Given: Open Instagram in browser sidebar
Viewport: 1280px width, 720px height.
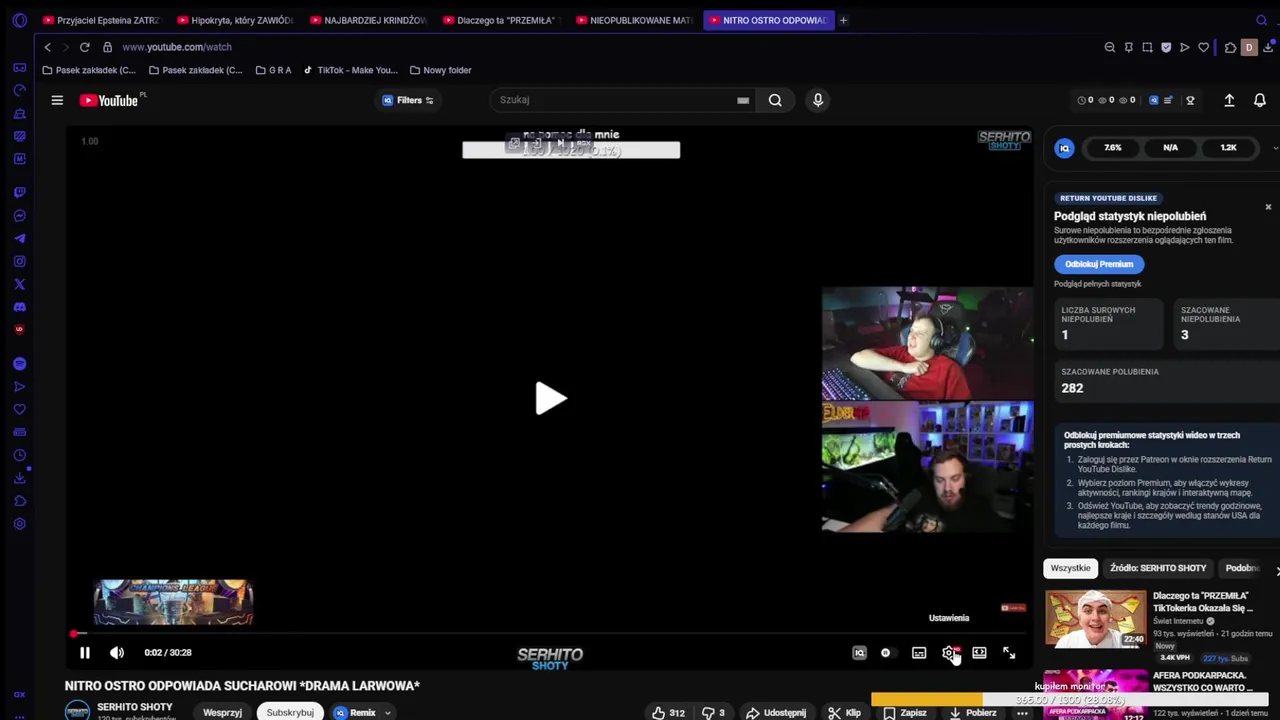Looking at the screenshot, I should (19, 261).
